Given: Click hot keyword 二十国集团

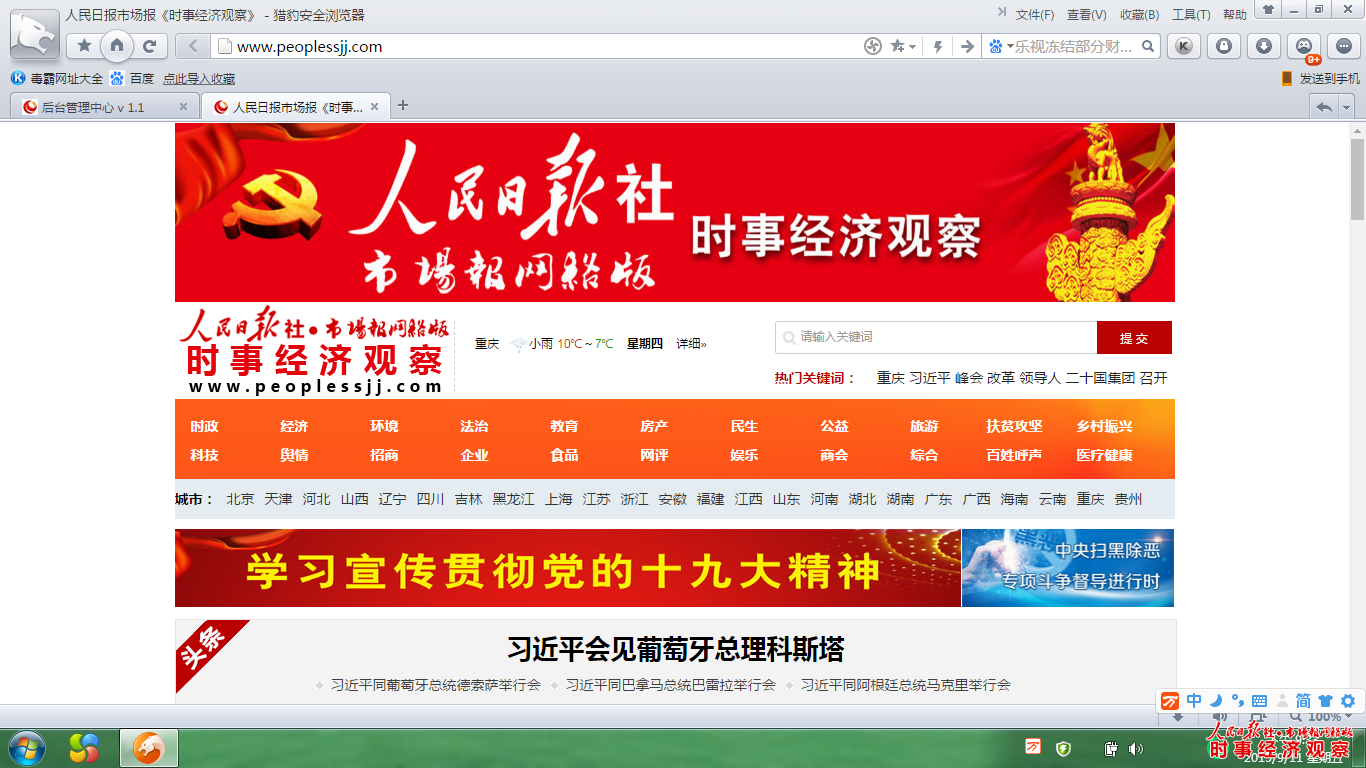Looking at the screenshot, I should [x=1100, y=378].
